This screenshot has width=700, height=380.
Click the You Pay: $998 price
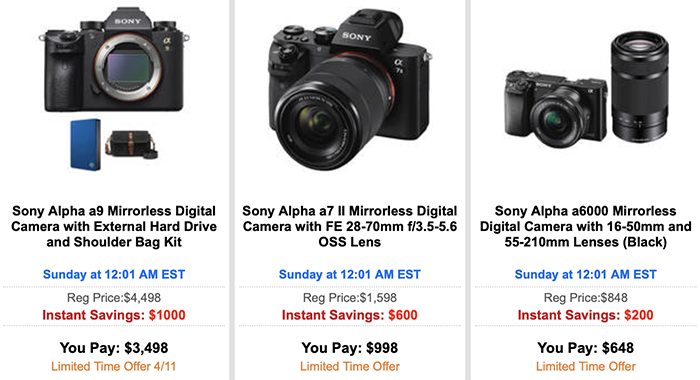(350, 347)
